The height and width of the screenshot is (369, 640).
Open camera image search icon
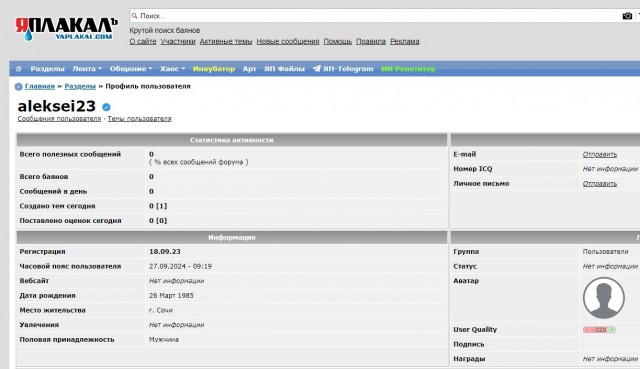tap(627, 16)
